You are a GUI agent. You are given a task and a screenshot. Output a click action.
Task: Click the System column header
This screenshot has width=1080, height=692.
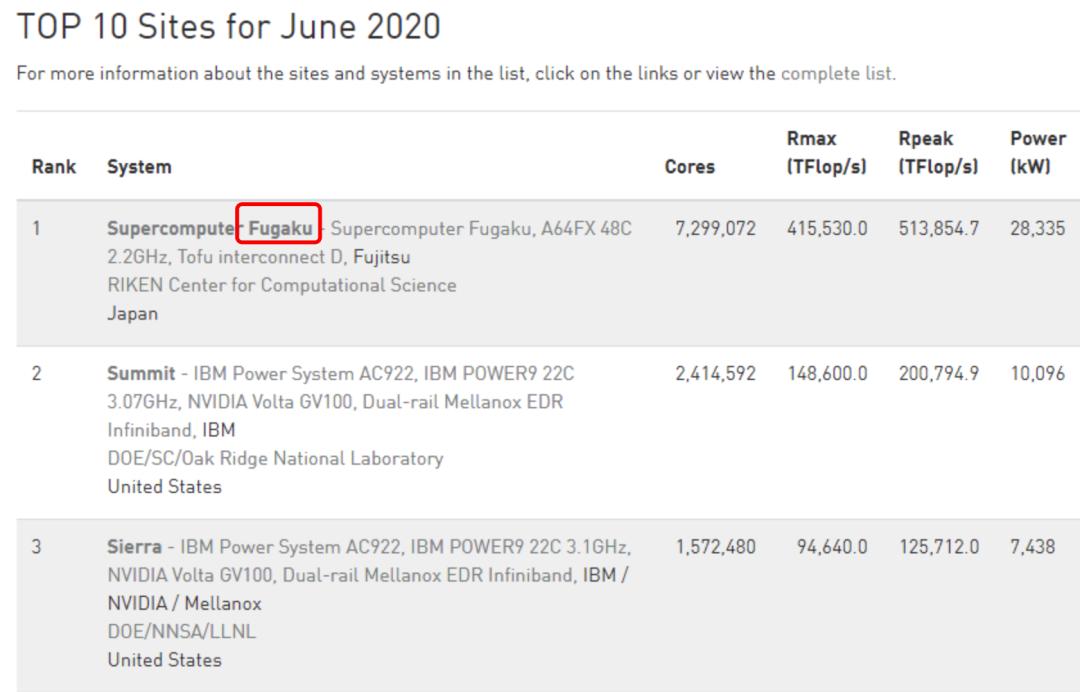coord(138,168)
